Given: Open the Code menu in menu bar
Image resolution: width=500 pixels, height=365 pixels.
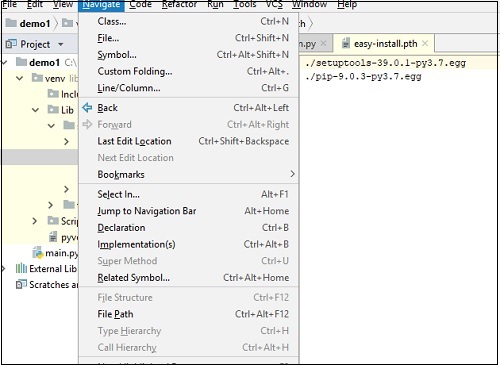Looking at the screenshot, I should [x=140, y=4].
